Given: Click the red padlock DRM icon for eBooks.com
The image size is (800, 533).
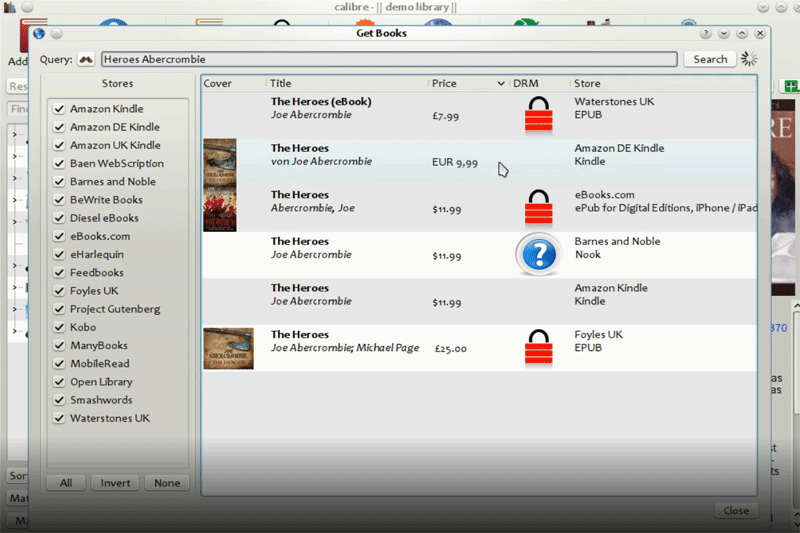Looking at the screenshot, I should [538, 209].
